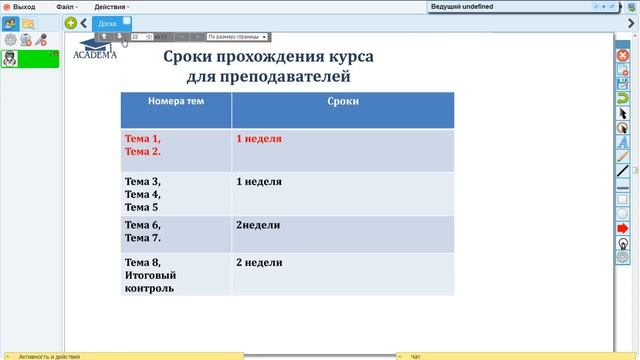Switch to the Доска tab
The width and height of the screenshot is (640, 360).
tap(107, 24)
